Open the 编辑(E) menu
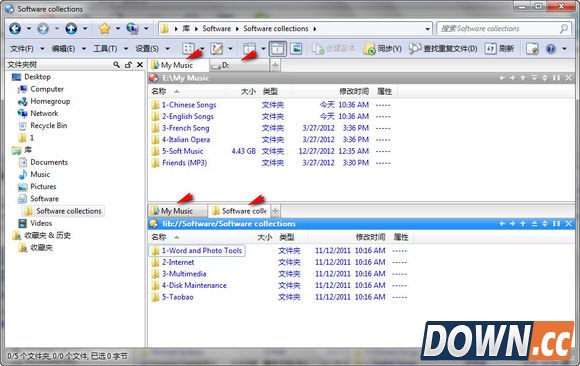 pyautogui.click(x=64, y=48)
